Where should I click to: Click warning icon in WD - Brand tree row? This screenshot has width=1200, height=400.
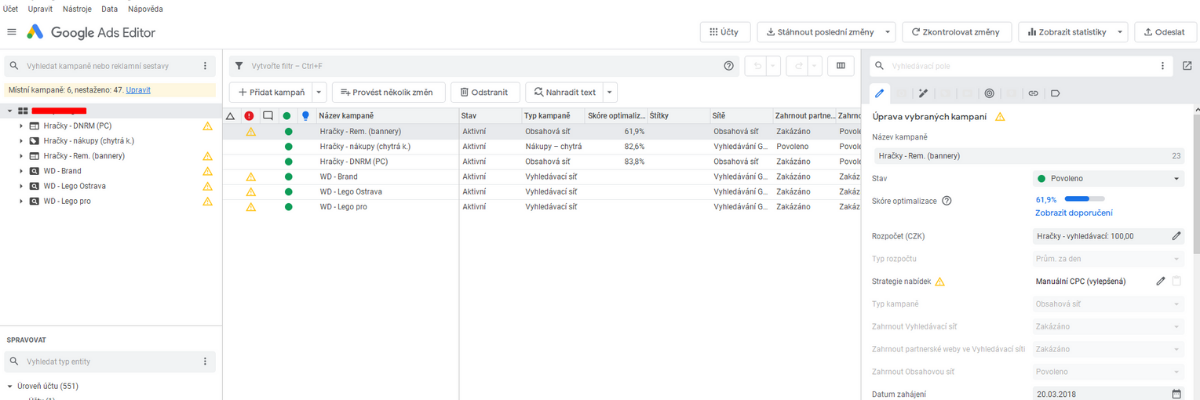click(208, 171)
